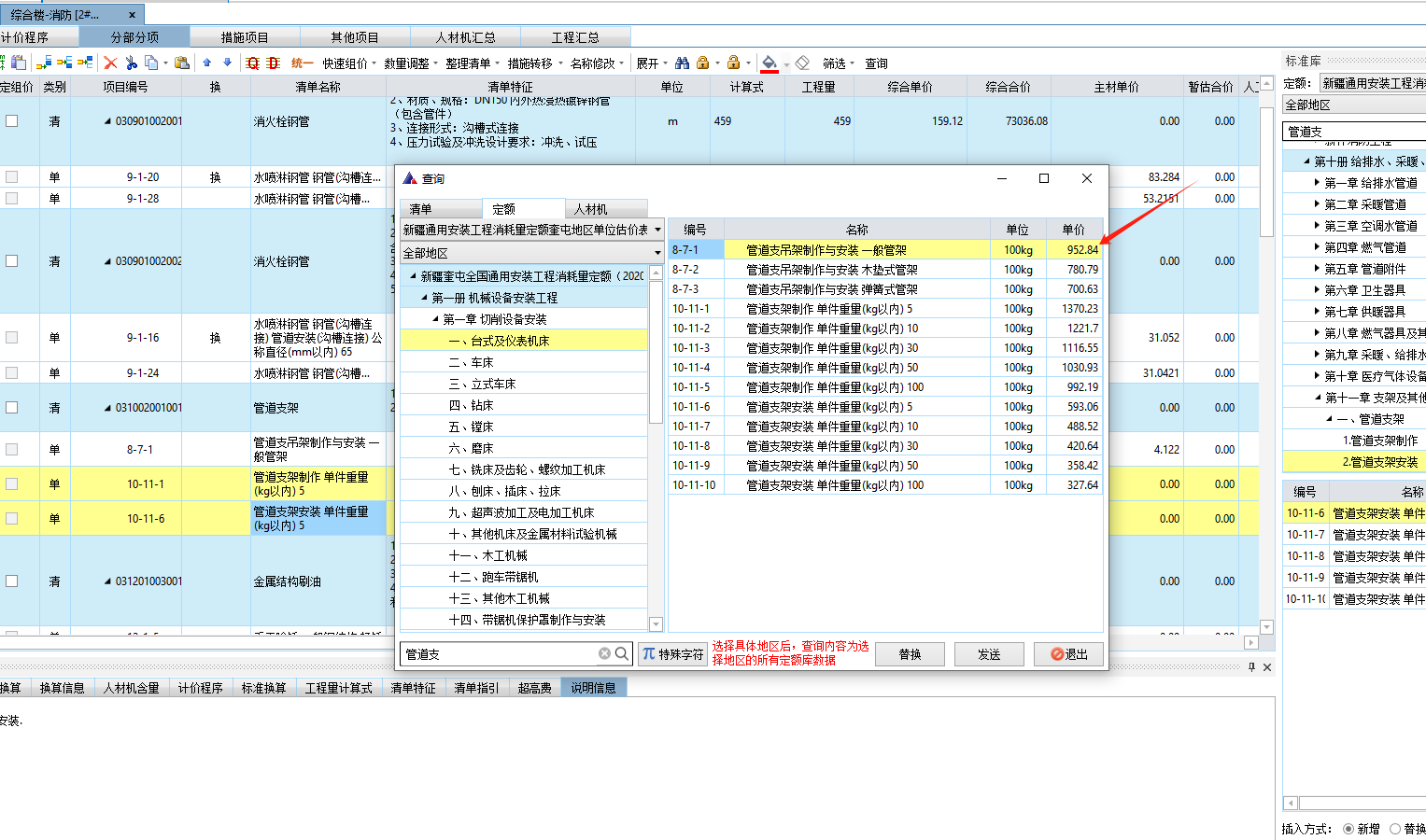Click the binoculars find icon
Viewport: 1426px width, 840px height.
[682, 63]
